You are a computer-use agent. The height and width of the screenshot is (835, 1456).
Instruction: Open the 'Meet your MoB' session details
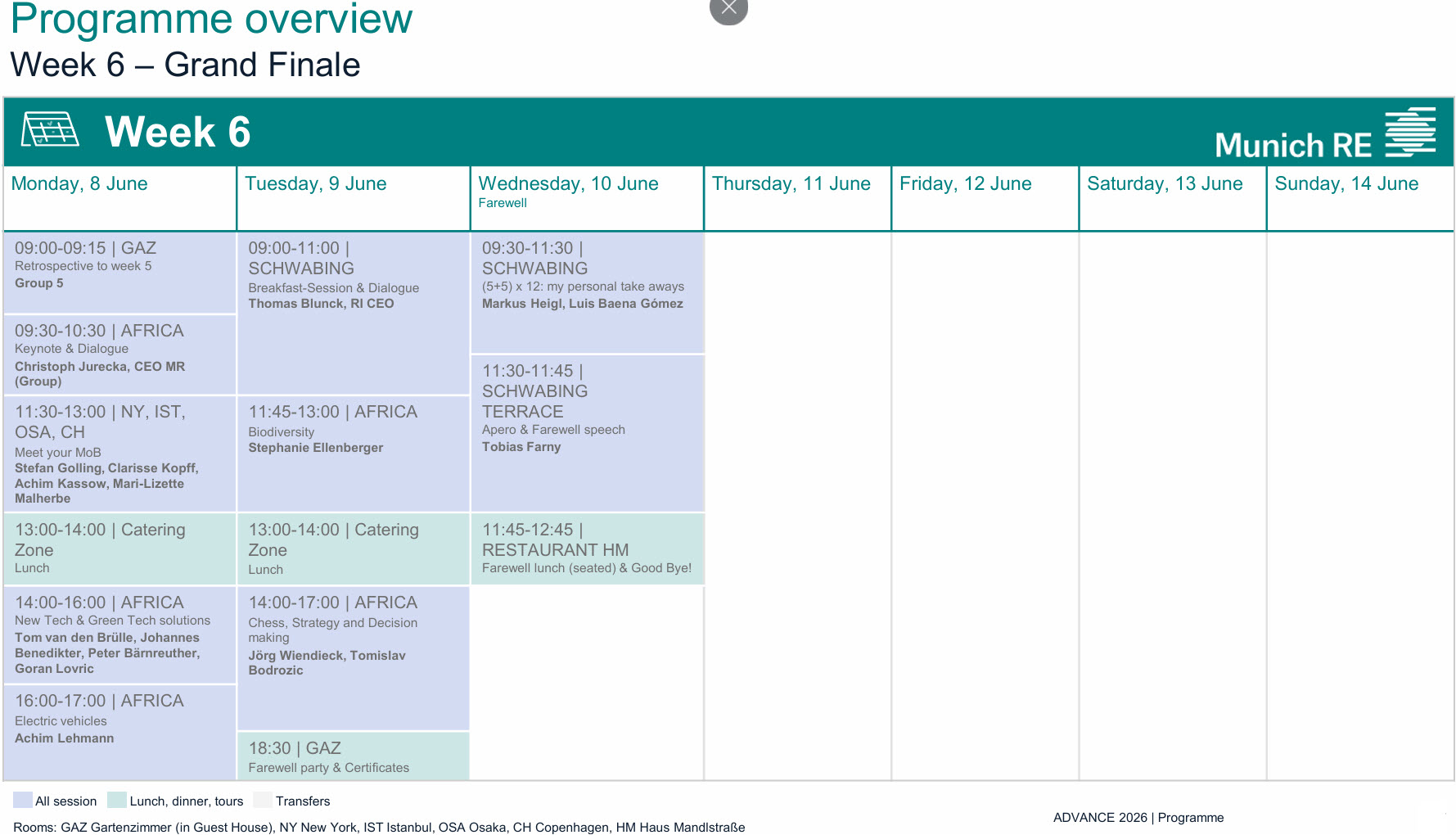(x=119, y=454)
